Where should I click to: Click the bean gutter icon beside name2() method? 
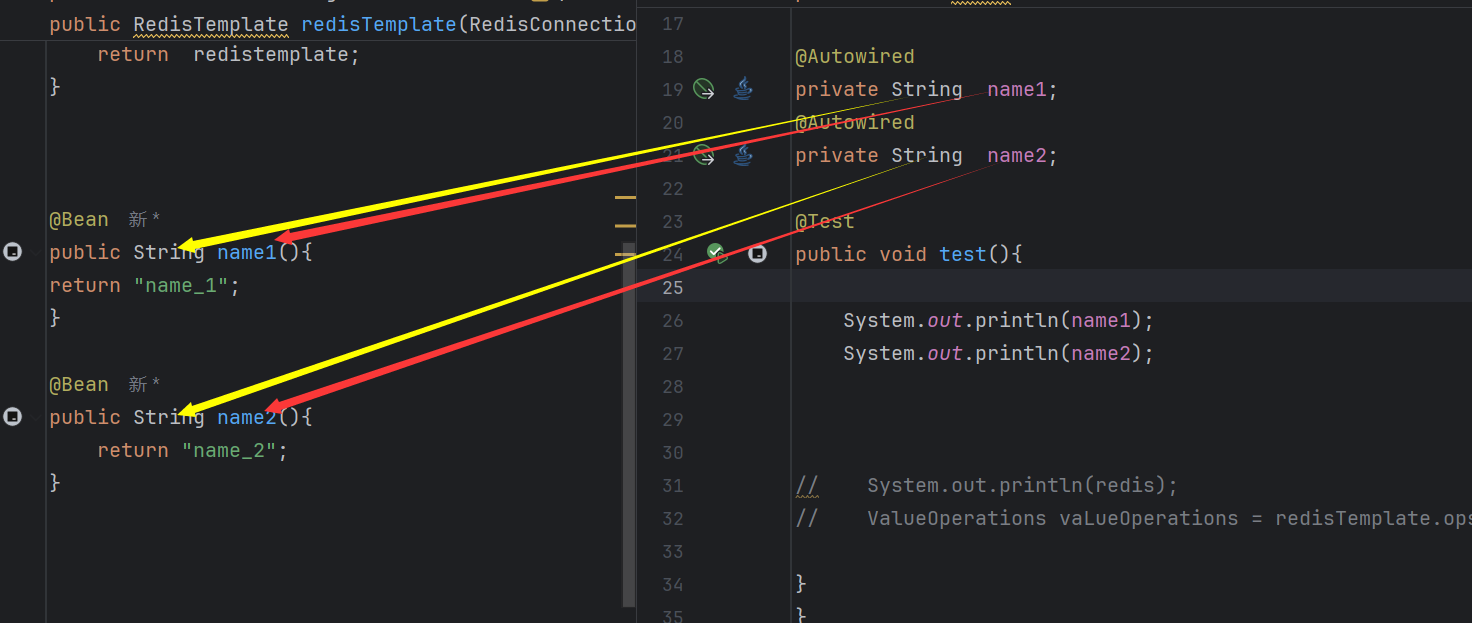click(12, 417)
